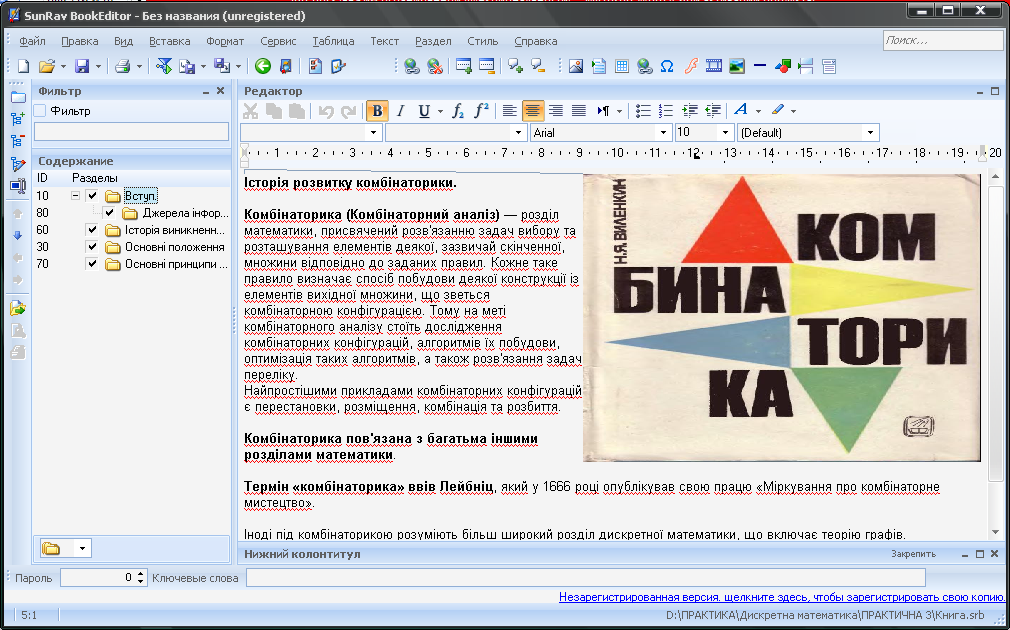Image resolution: width=1010 pixels, height=630 pixels.
Task: Align text to the right
Action: [555, 111]
